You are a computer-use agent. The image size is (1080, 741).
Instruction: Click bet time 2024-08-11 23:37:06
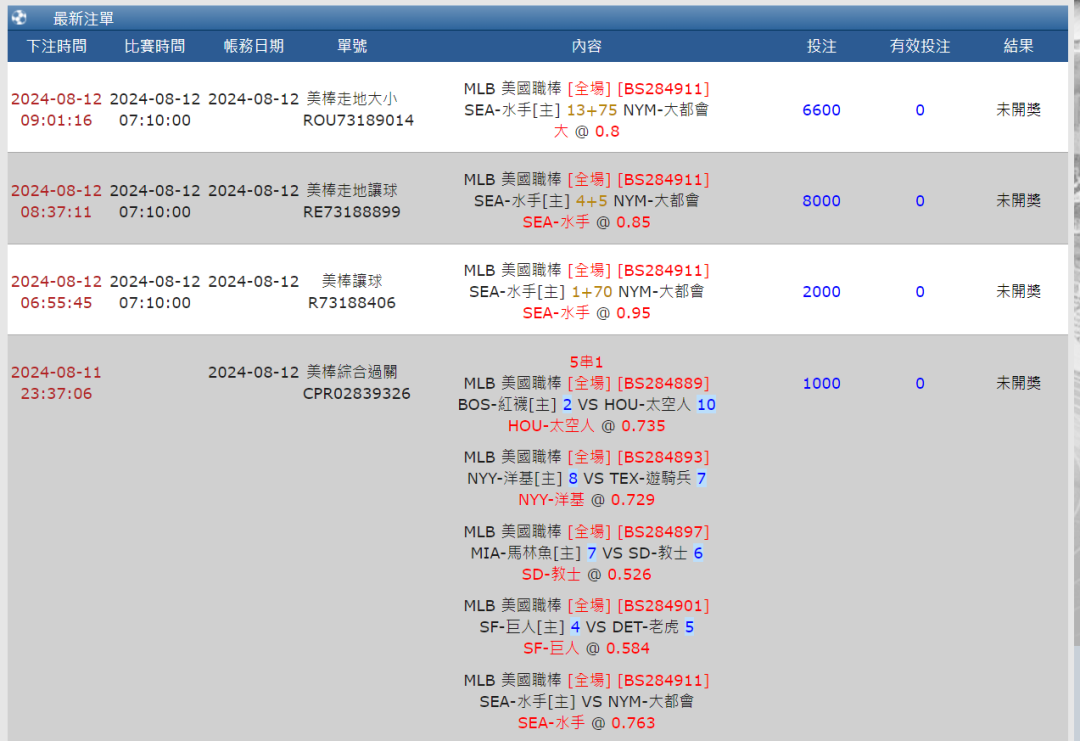[x=56, y=383]
